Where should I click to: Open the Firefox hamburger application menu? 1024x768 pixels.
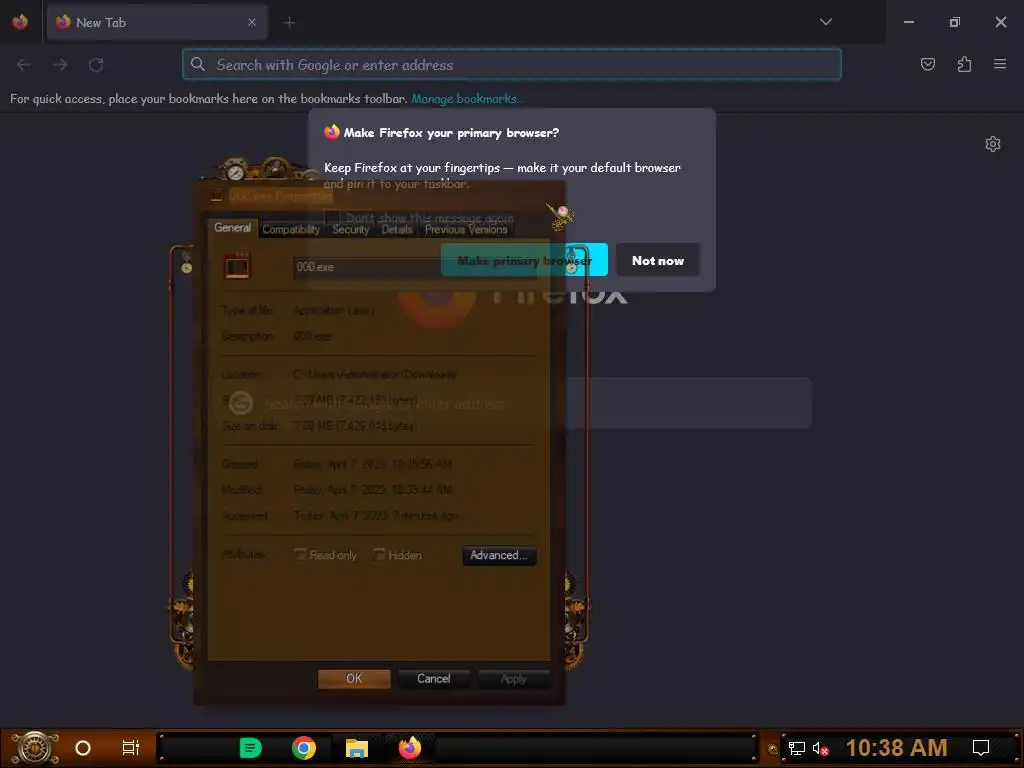[1000, 64]
